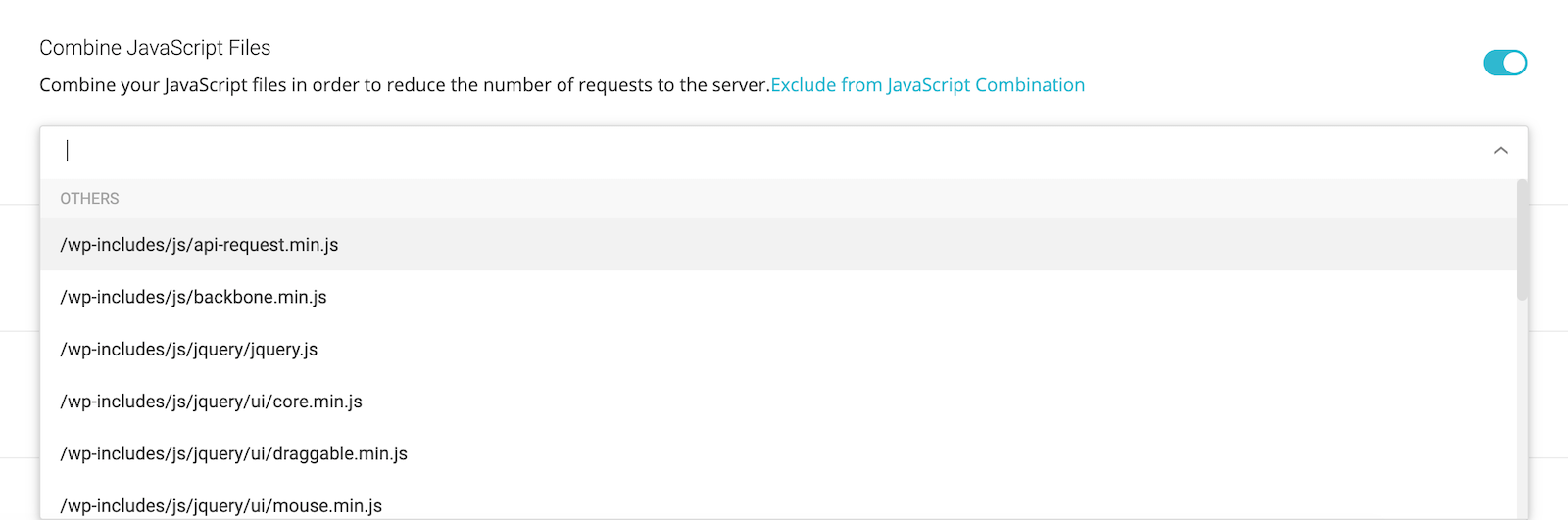Click the empty middle area of the exclusion combo box
Screen dimensions: 1568x520
784,151
